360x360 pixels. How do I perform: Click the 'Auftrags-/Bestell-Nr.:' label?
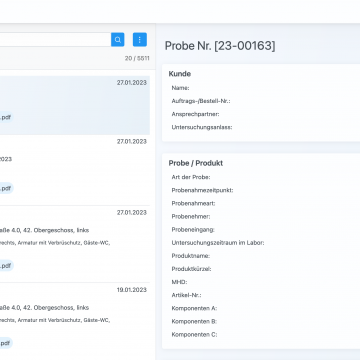point(201,101)
